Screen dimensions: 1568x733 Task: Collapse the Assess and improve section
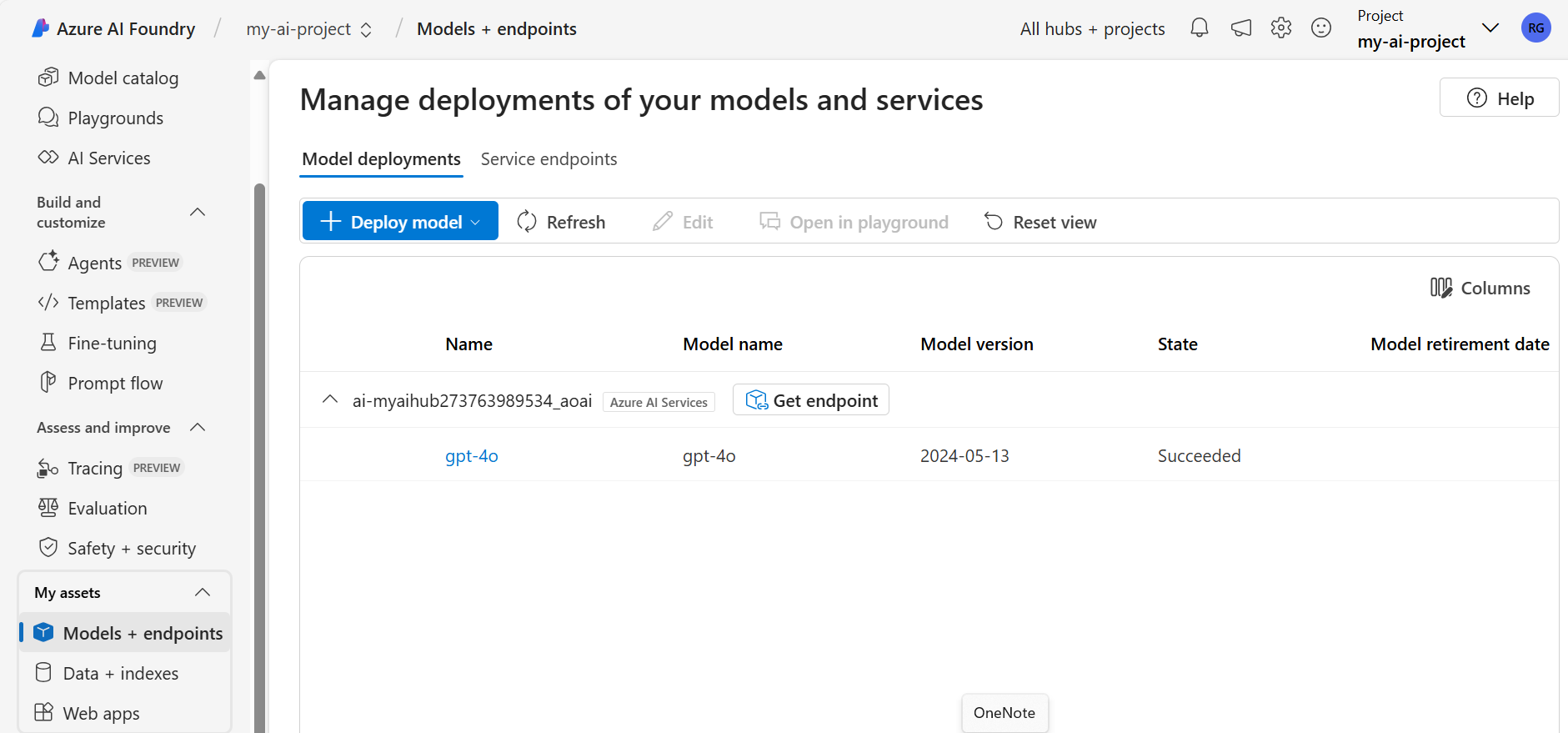click(198, 427)
